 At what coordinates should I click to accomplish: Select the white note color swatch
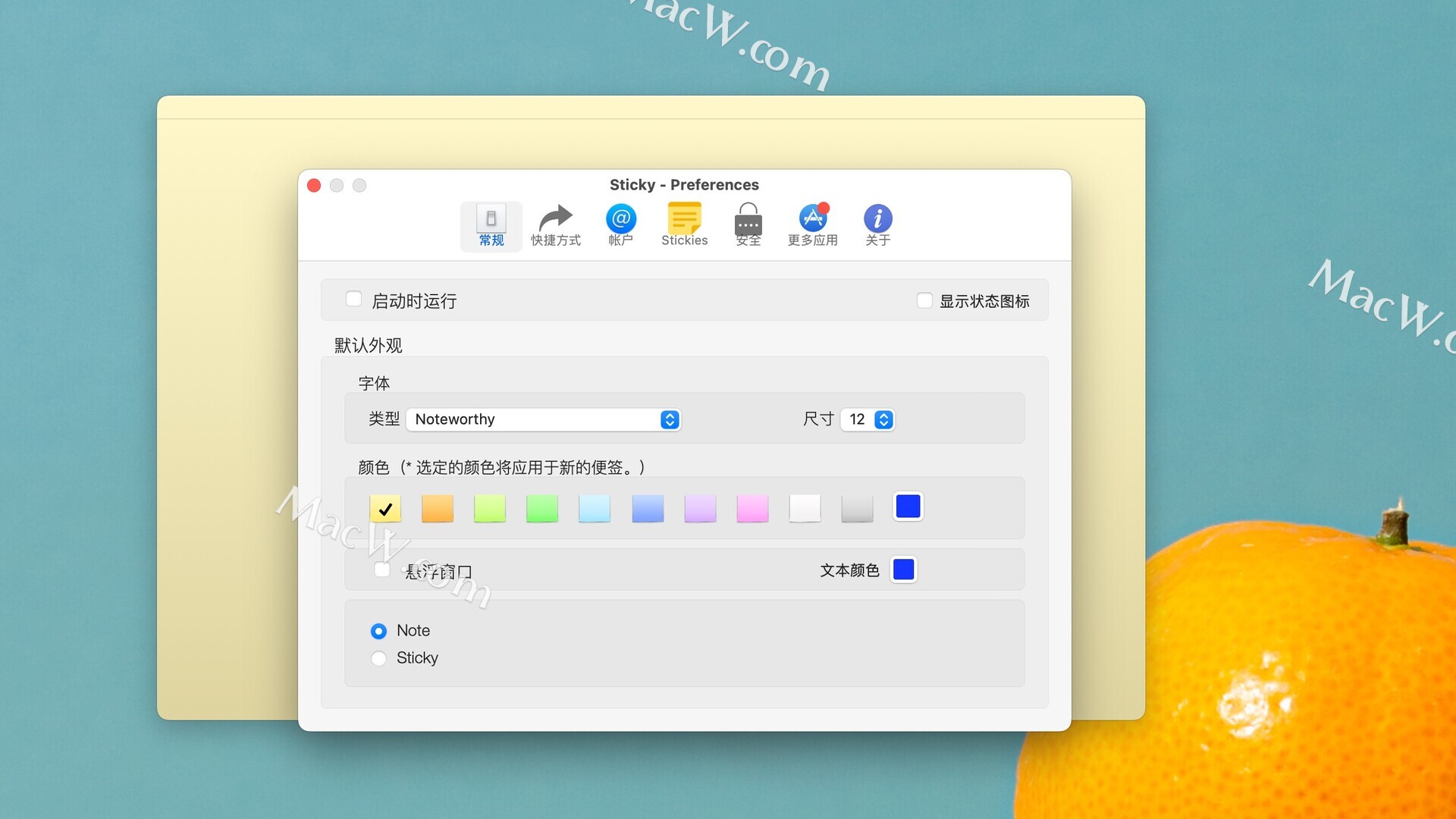805,508
